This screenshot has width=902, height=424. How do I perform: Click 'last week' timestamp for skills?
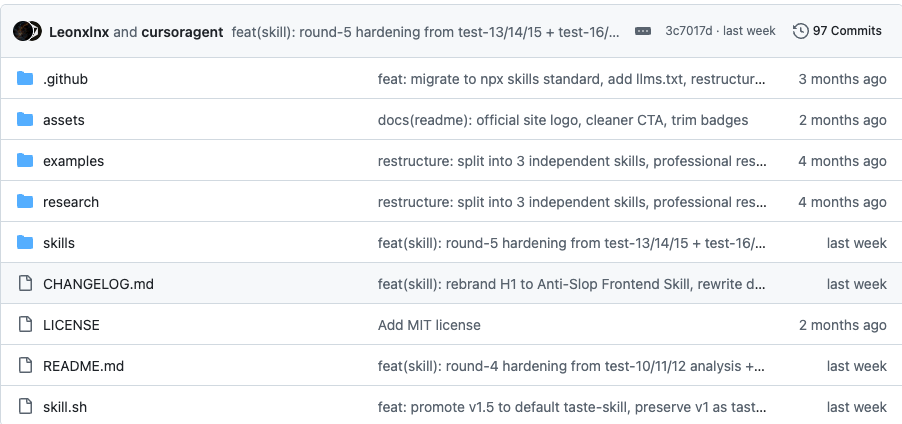(857, 243)
